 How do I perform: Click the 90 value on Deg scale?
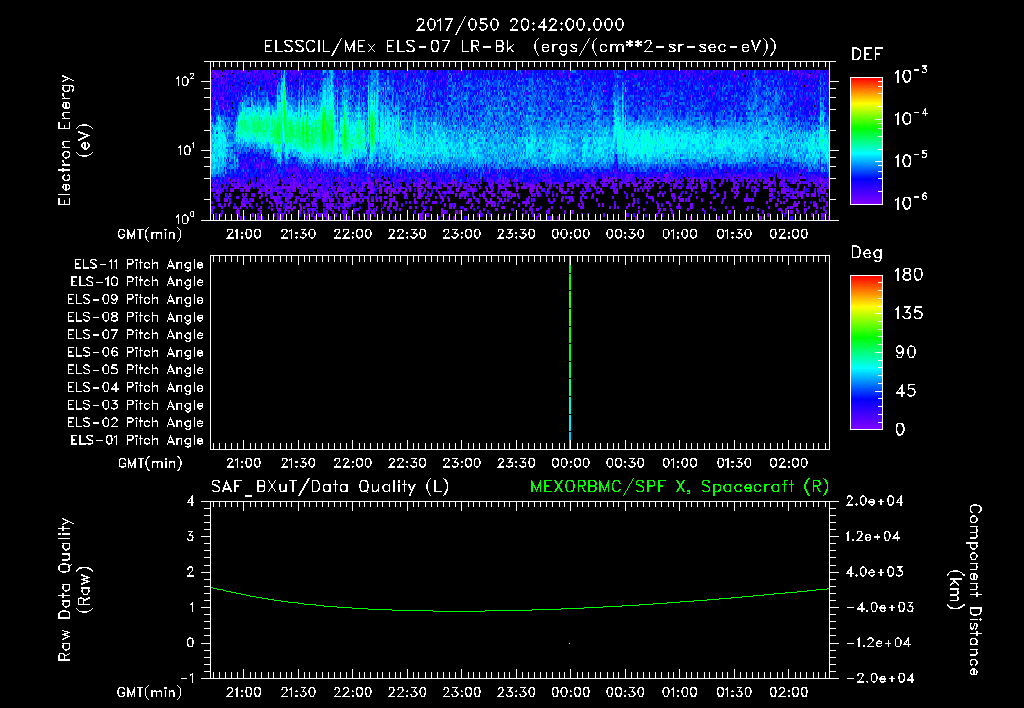(906, 353)
